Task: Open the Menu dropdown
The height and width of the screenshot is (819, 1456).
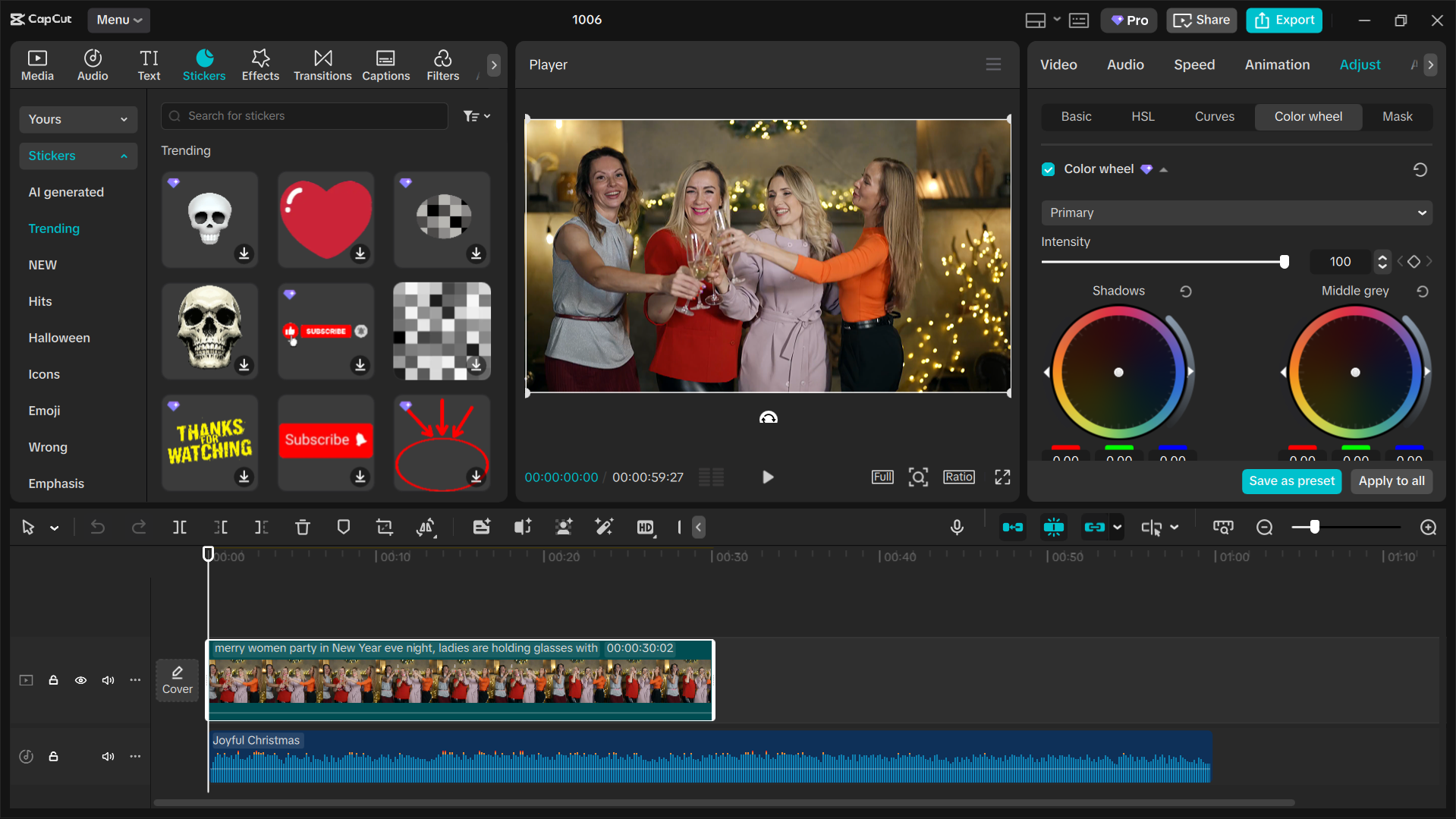Action: [118, 20]
